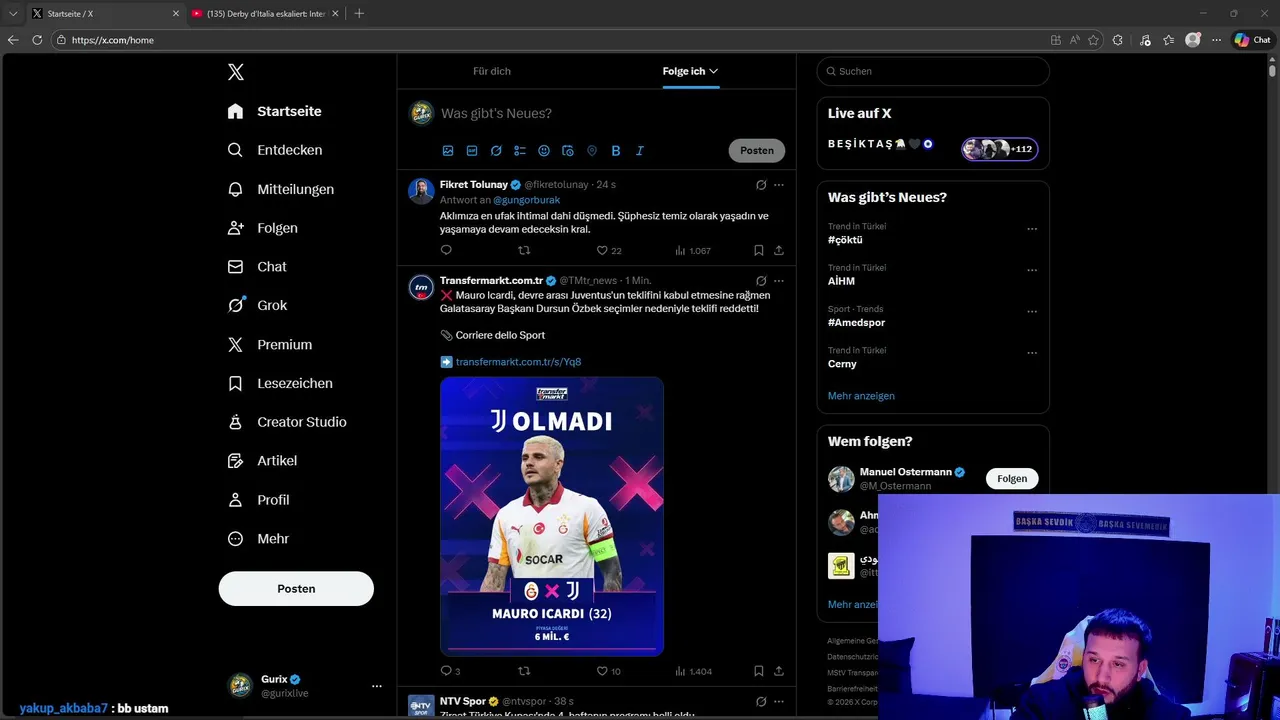Viewport: 1280px width, 720px height.
Task: Open Entdecken search page
Action: [274, 150]
